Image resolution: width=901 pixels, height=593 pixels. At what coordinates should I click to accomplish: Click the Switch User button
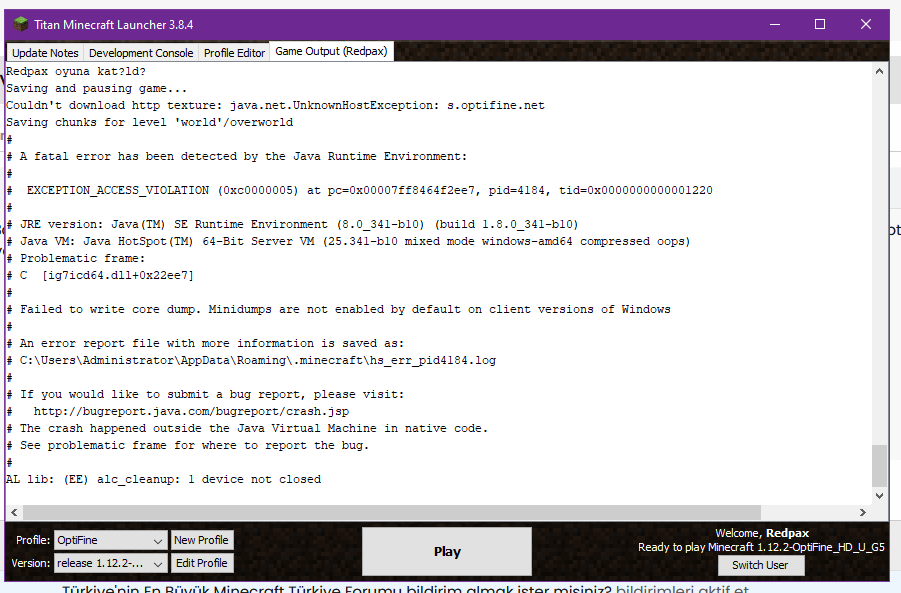(x=760, y=565)
